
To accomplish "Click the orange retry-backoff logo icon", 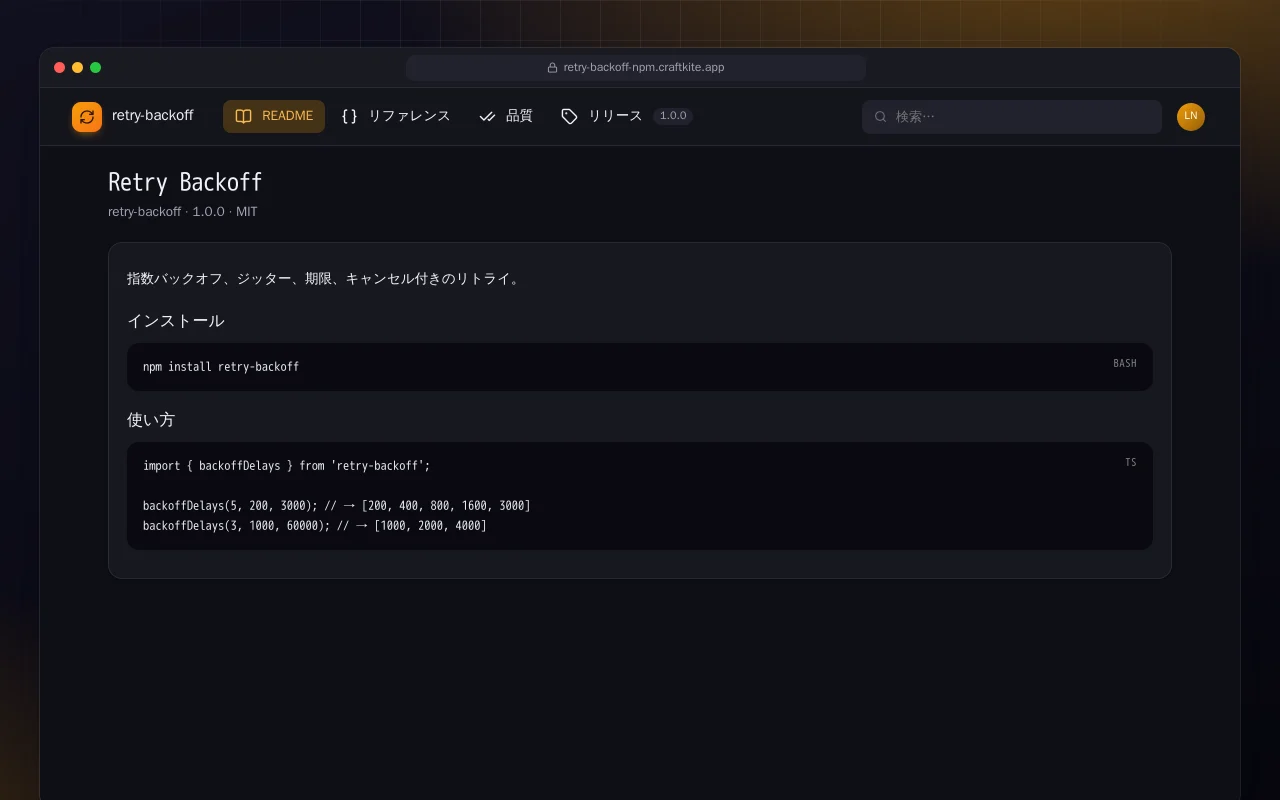I will tap(87, 117).
